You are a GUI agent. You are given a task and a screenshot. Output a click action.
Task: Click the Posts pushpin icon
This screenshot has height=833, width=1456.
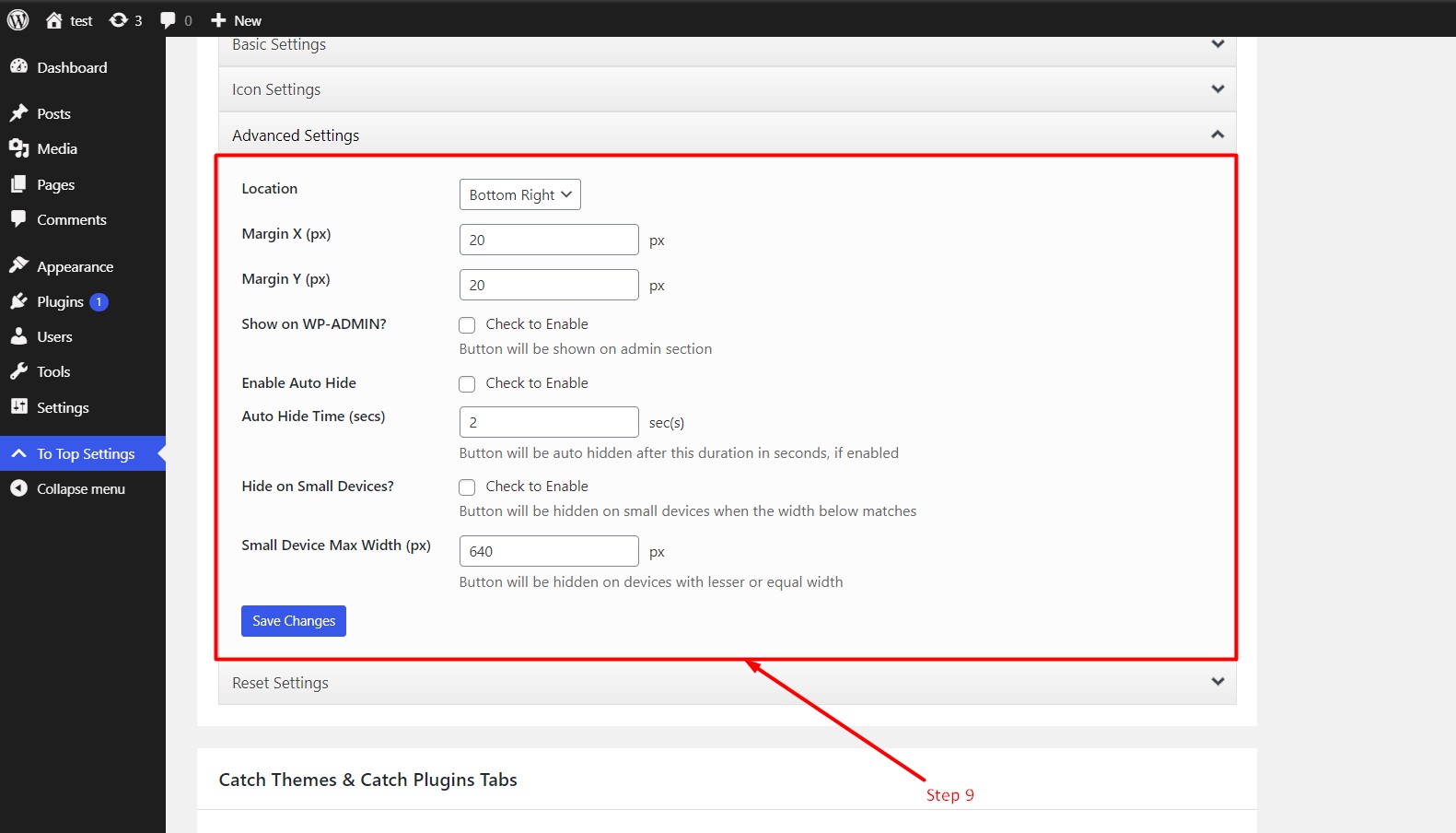(x=18, y=113)
